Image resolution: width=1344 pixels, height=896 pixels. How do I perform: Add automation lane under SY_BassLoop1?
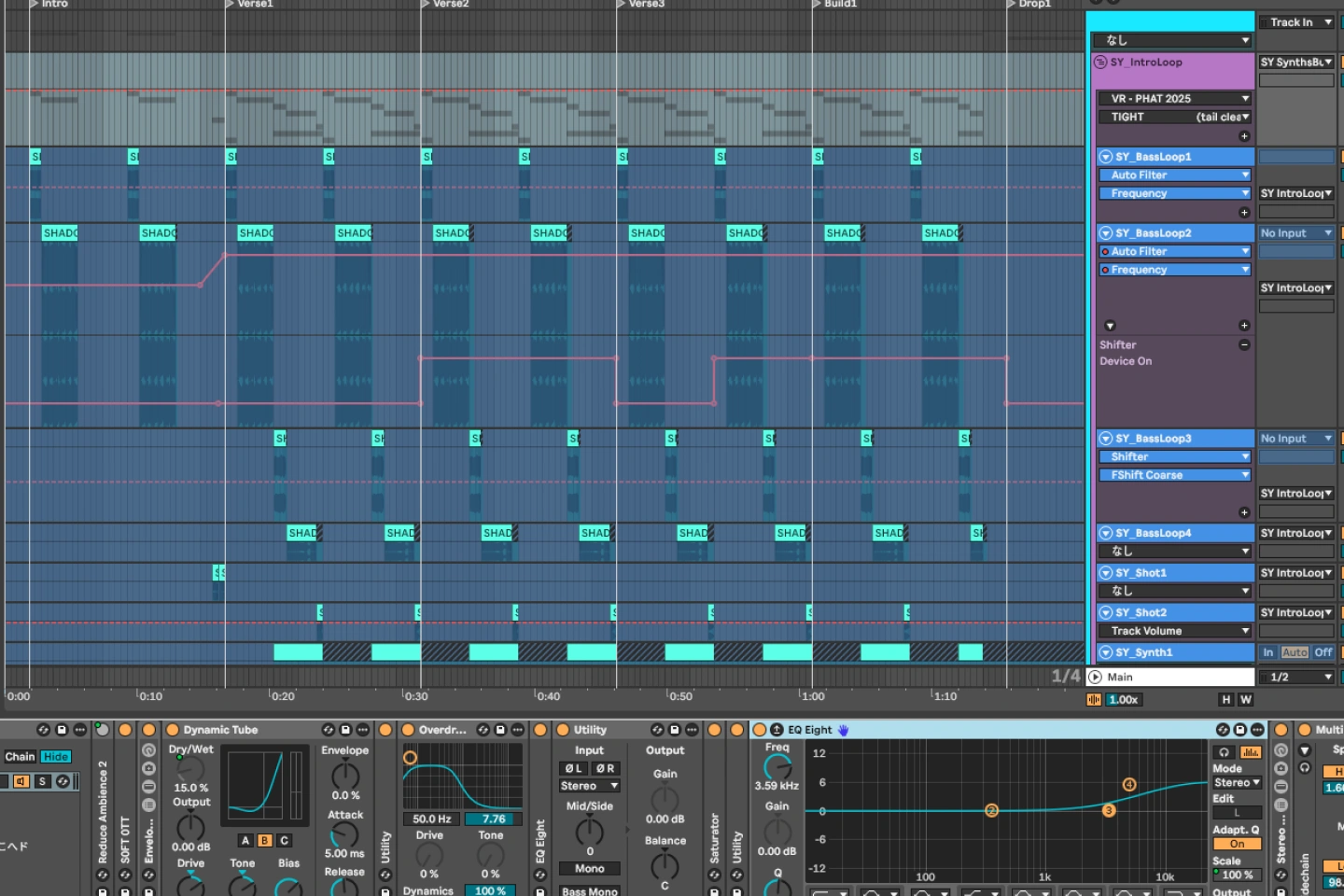tap(1244, 212)
